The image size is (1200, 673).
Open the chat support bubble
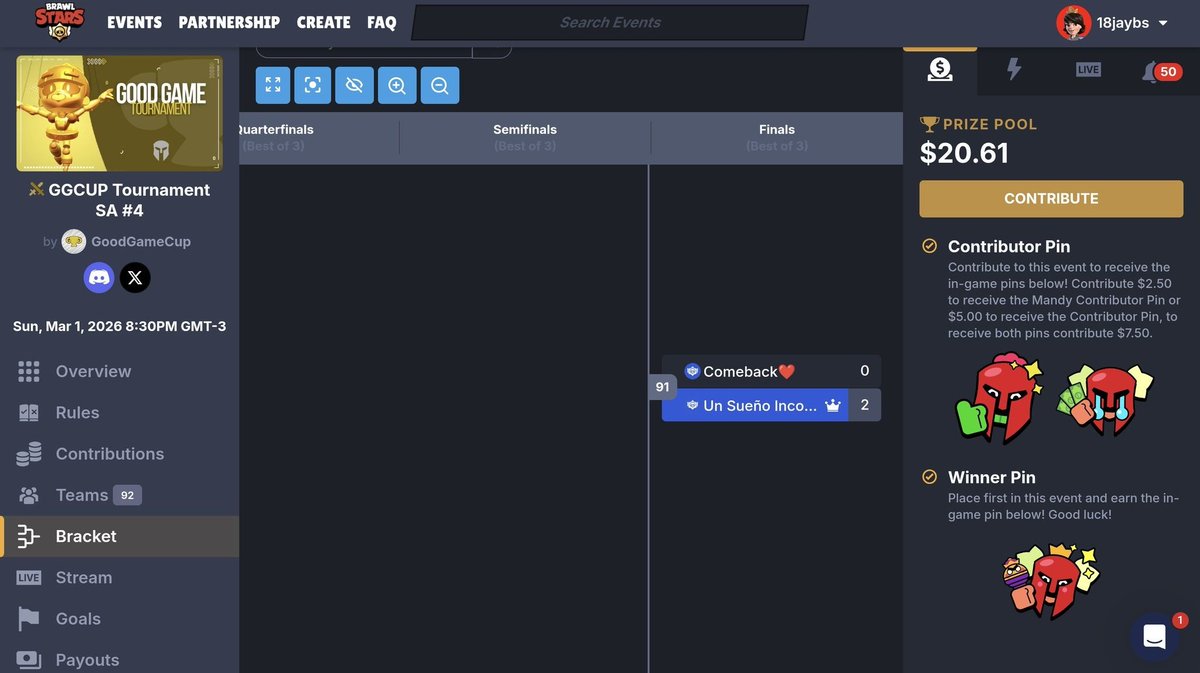point(1155,637)
